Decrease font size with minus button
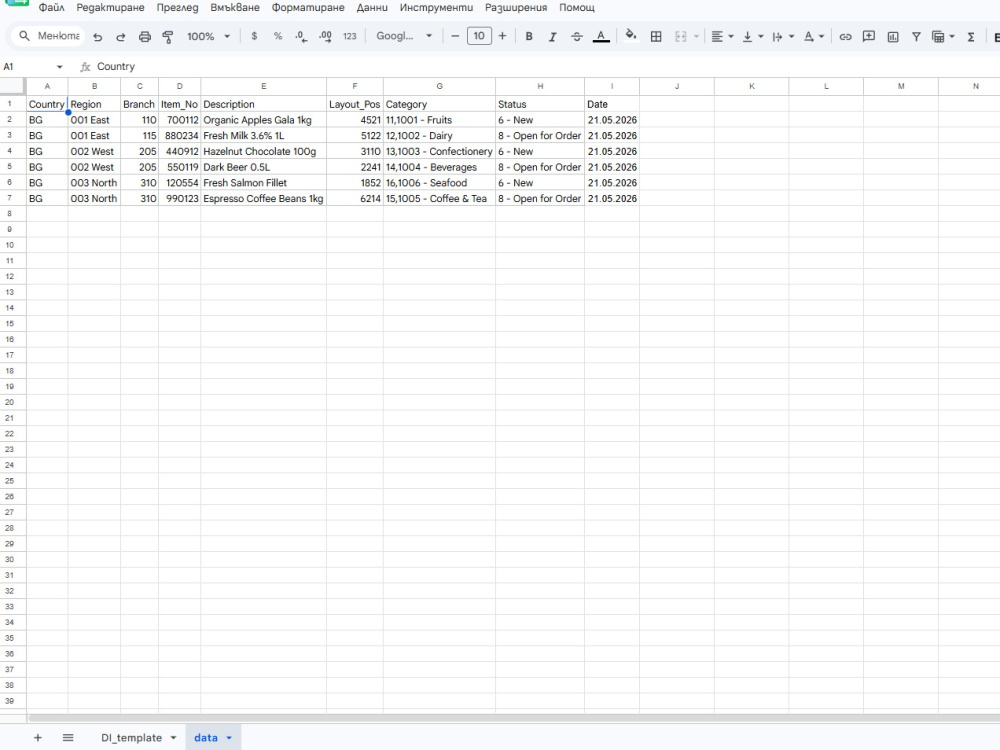The height and width of the screenshot is (750, 1000). [x=455, y=36]
